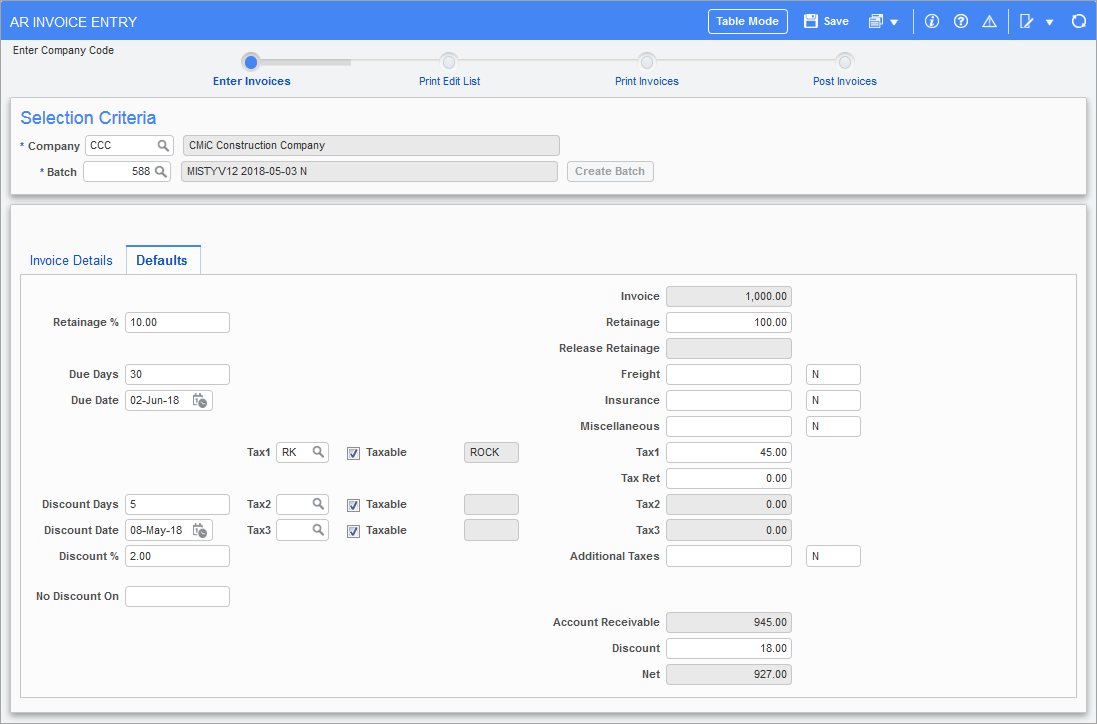
Task: Go to the Print Invoices step
Action: click(647, 81)
